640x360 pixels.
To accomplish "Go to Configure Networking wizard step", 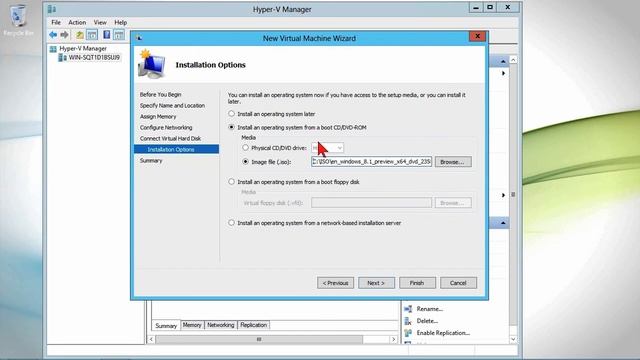I will tap(166, 127).
